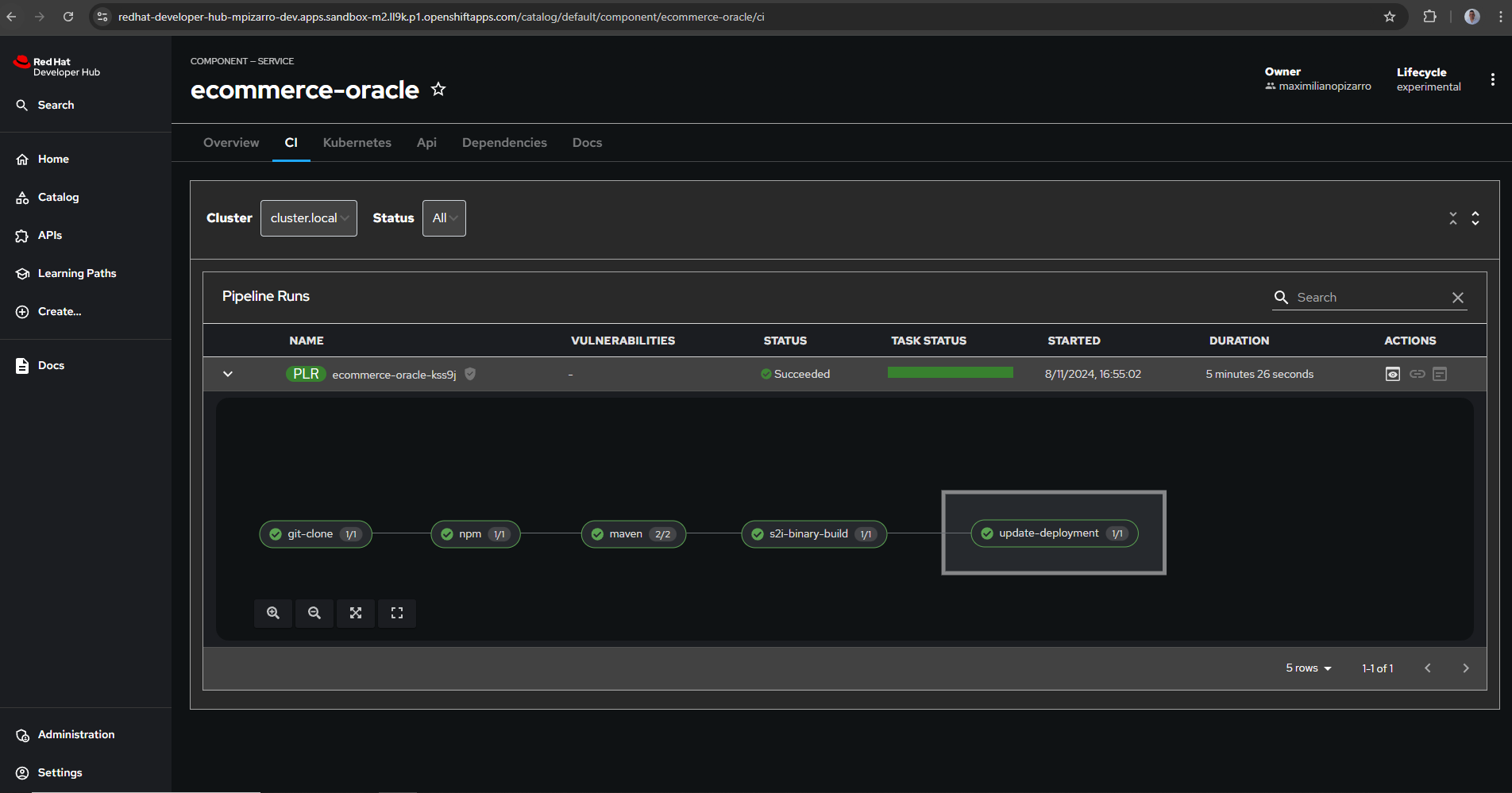Toggle the favorite star next to ecommerce-oracle

click(438, 89)
